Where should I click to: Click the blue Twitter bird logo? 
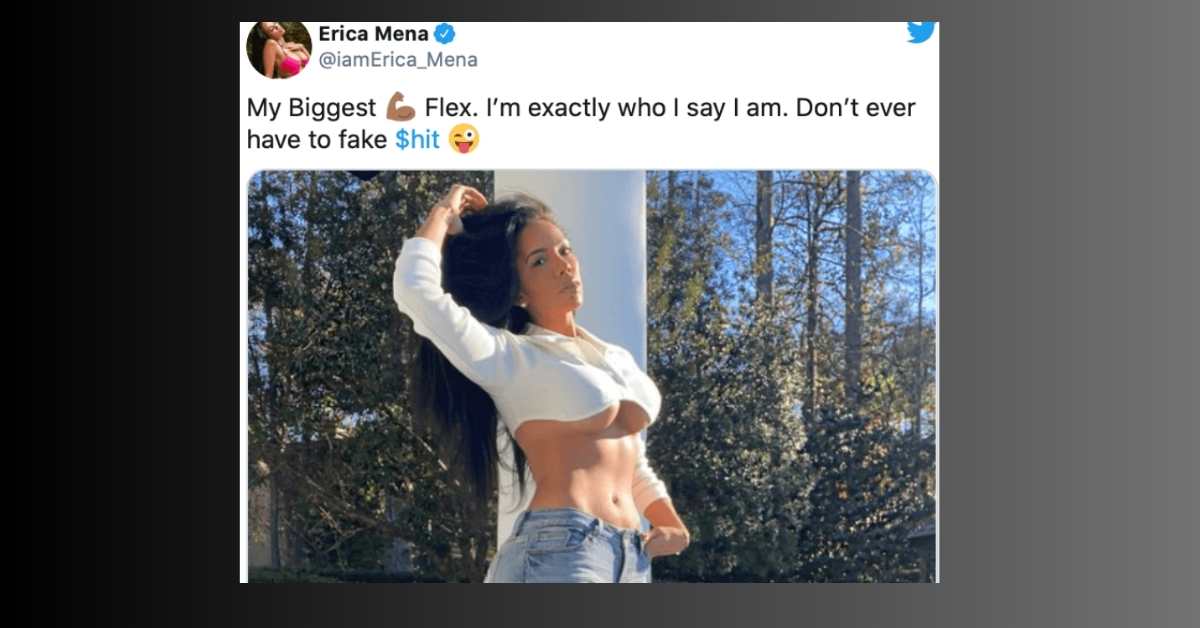(921, 32)
